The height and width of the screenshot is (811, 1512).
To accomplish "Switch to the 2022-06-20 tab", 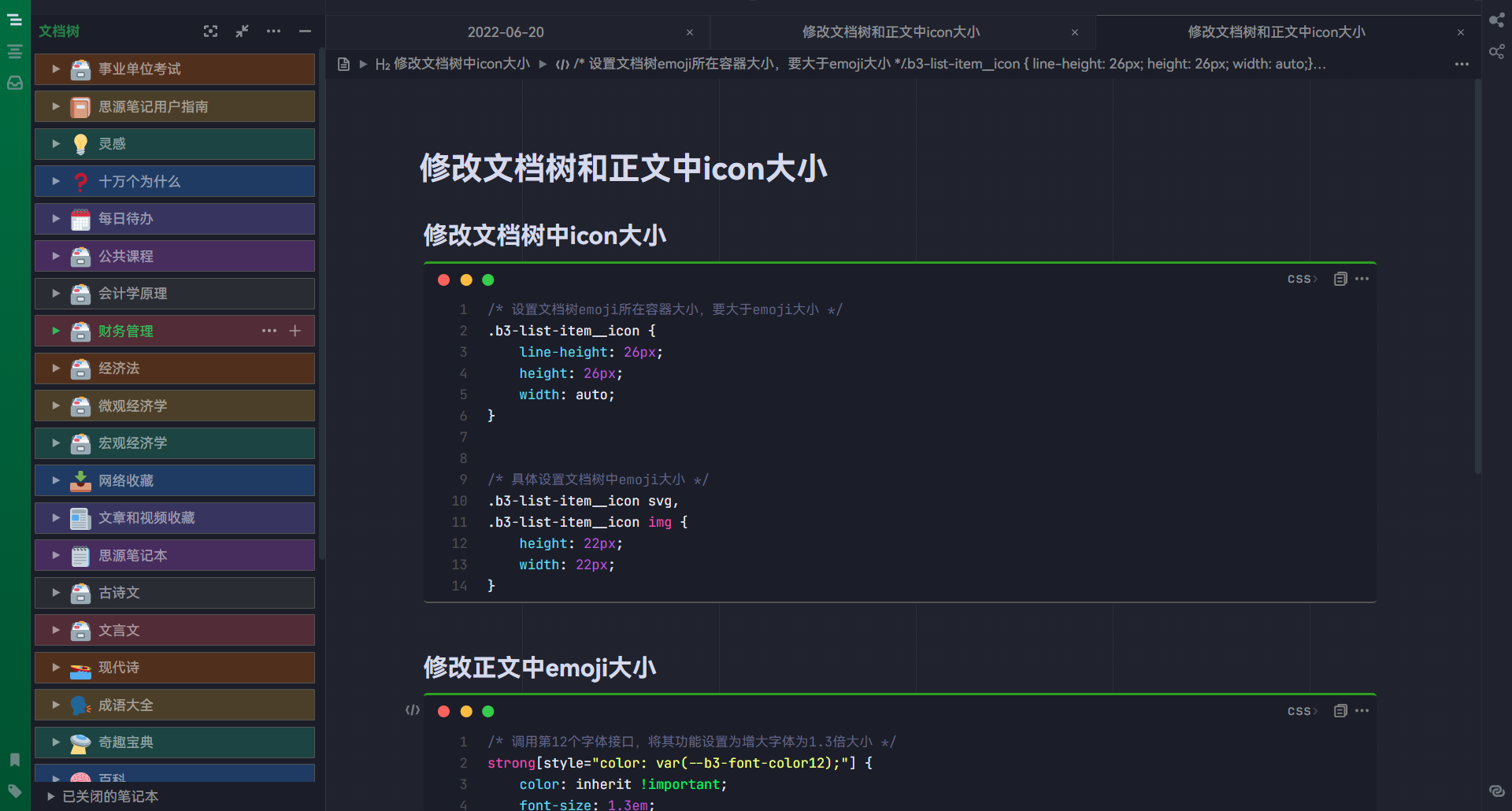I will point(506,32).
